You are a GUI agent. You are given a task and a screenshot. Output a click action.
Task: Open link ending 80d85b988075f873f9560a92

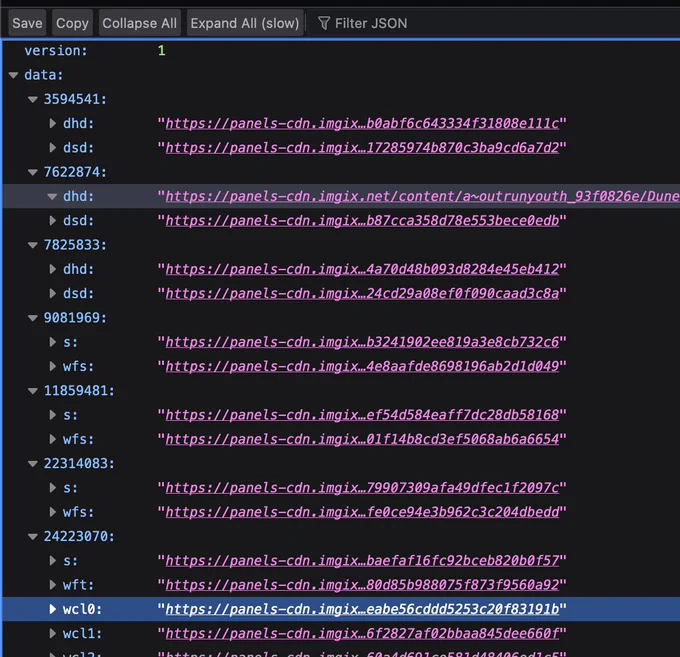362,585
